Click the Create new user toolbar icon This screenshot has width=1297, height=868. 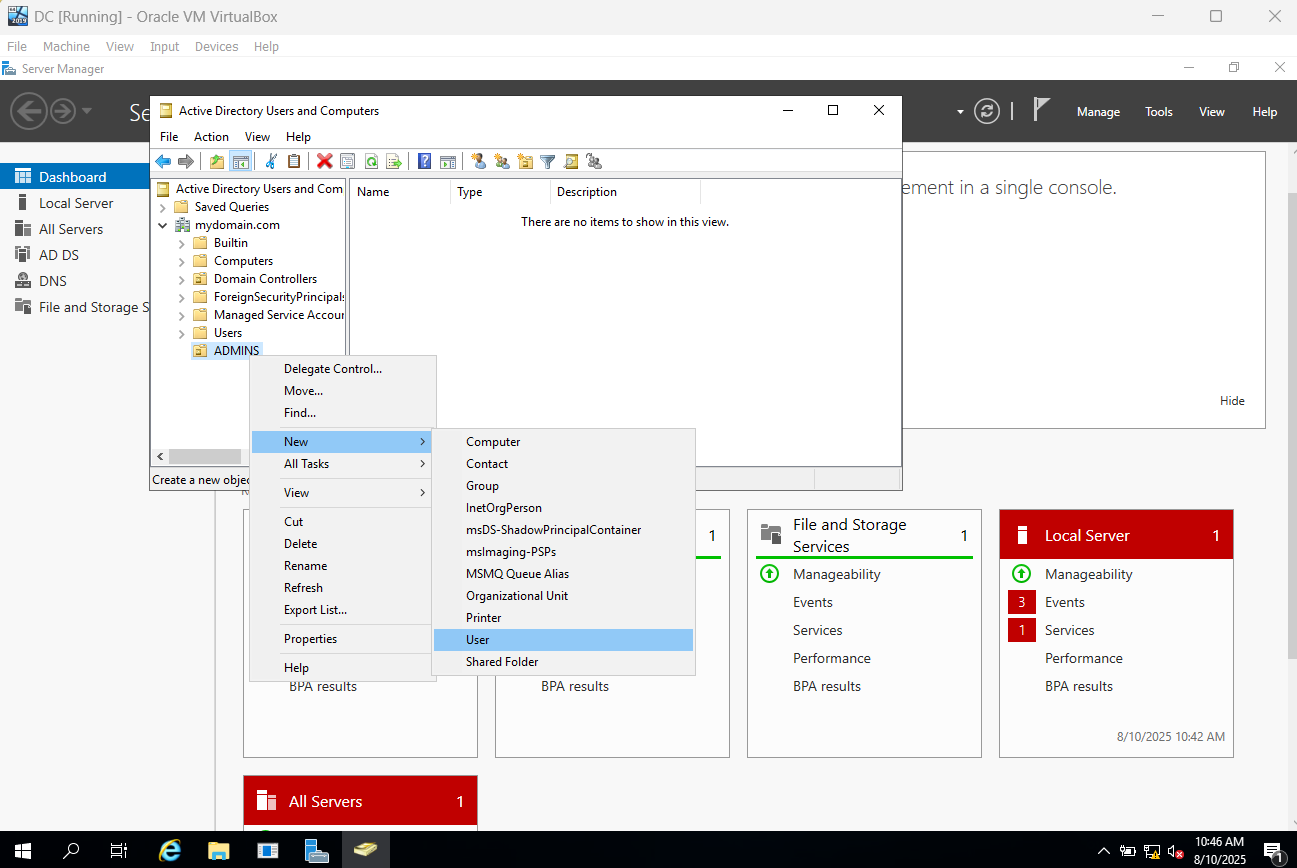(479, 161)
